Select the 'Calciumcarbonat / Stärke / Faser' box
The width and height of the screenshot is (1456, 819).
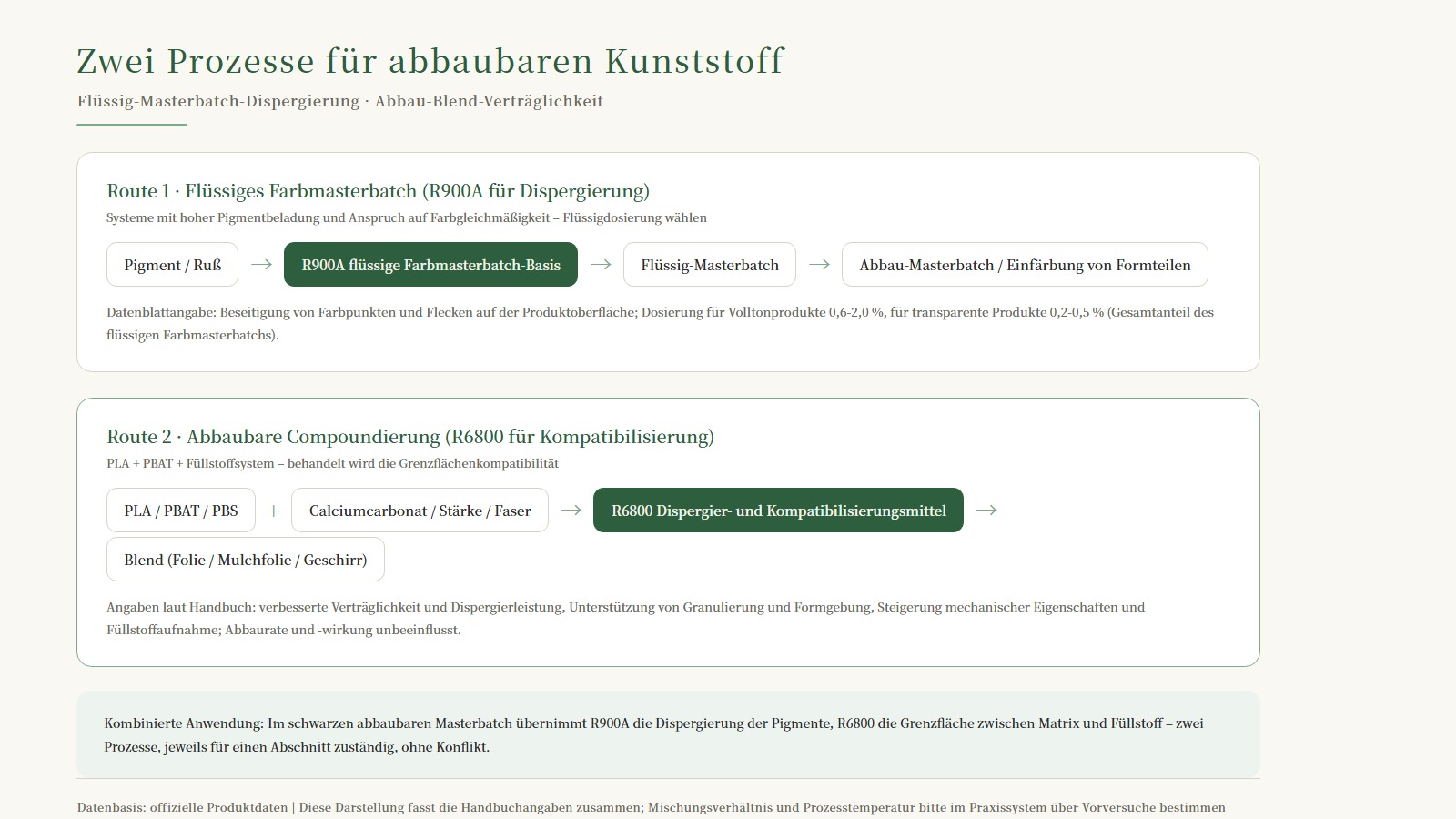coord(420,511)
